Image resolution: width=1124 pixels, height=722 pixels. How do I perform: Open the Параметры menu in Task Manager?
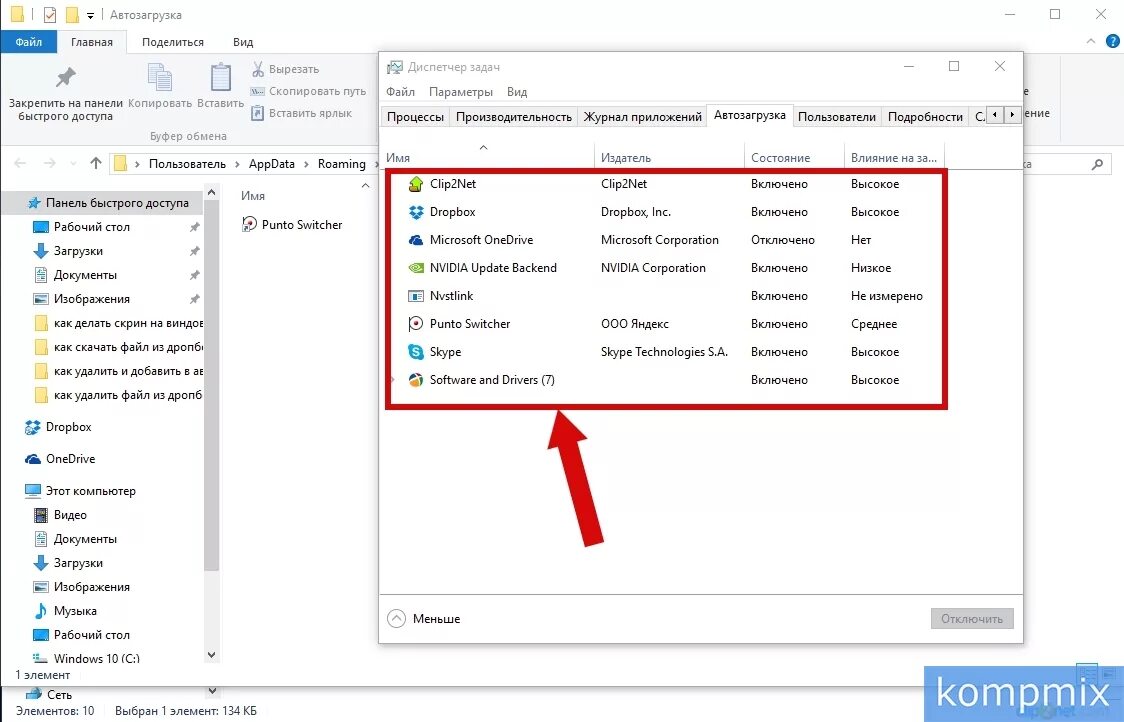click(x=461, y=91)
